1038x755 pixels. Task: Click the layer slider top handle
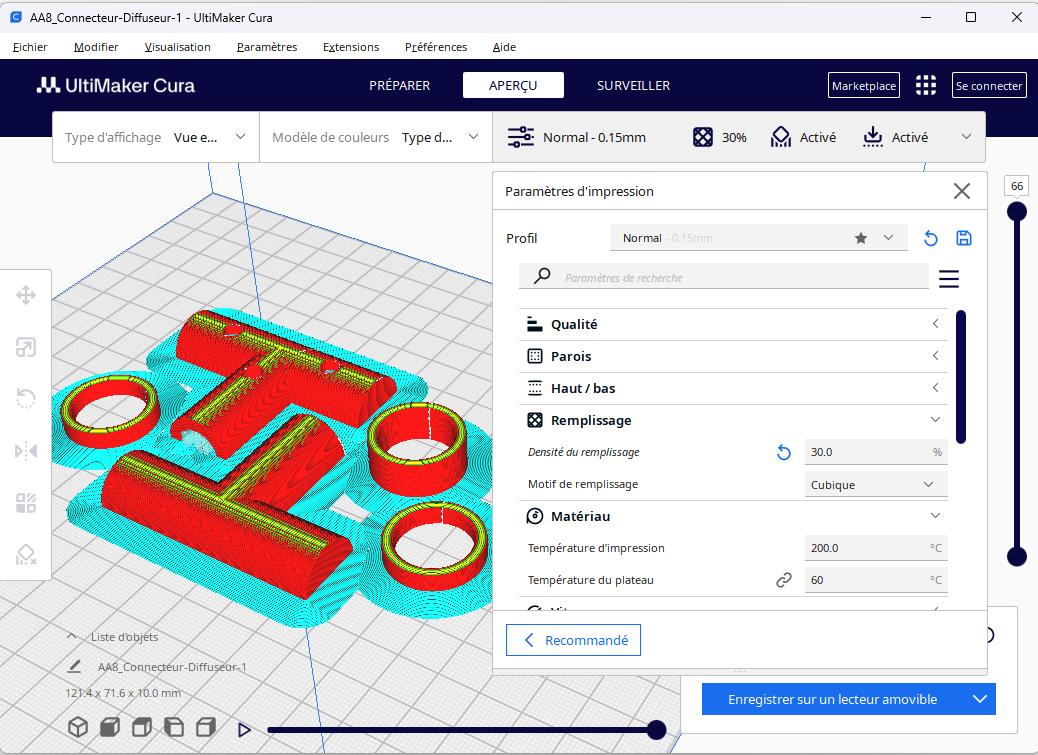click(x=1017, y=211)
